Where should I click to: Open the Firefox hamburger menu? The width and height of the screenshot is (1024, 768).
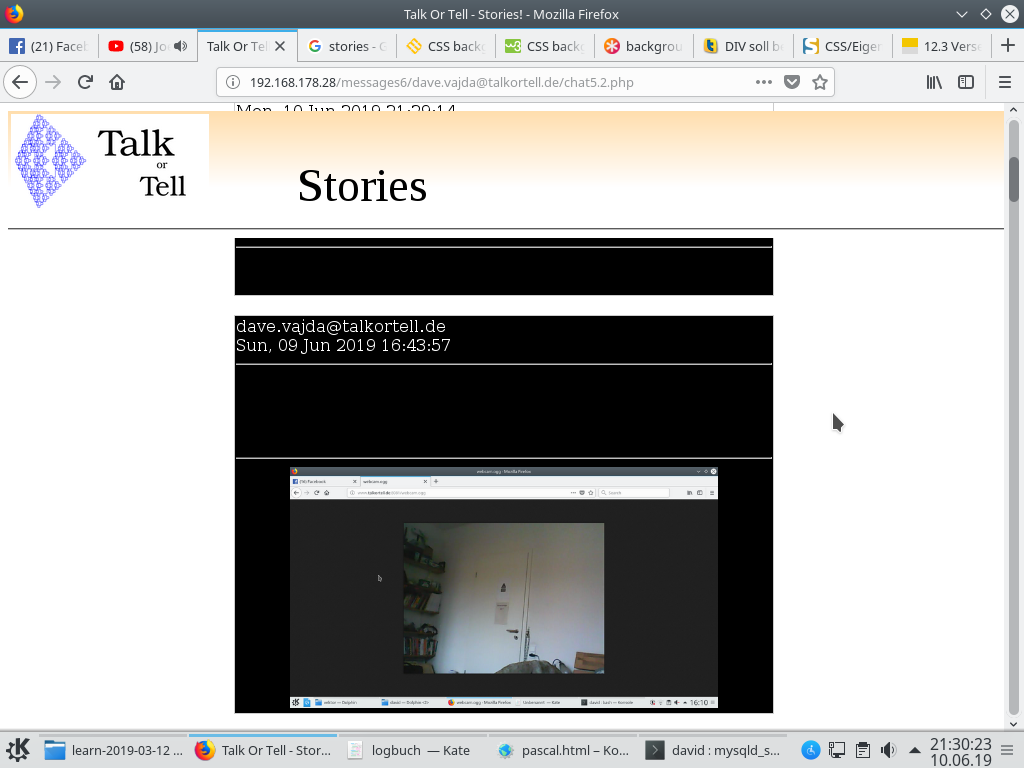coord(1005,82)
